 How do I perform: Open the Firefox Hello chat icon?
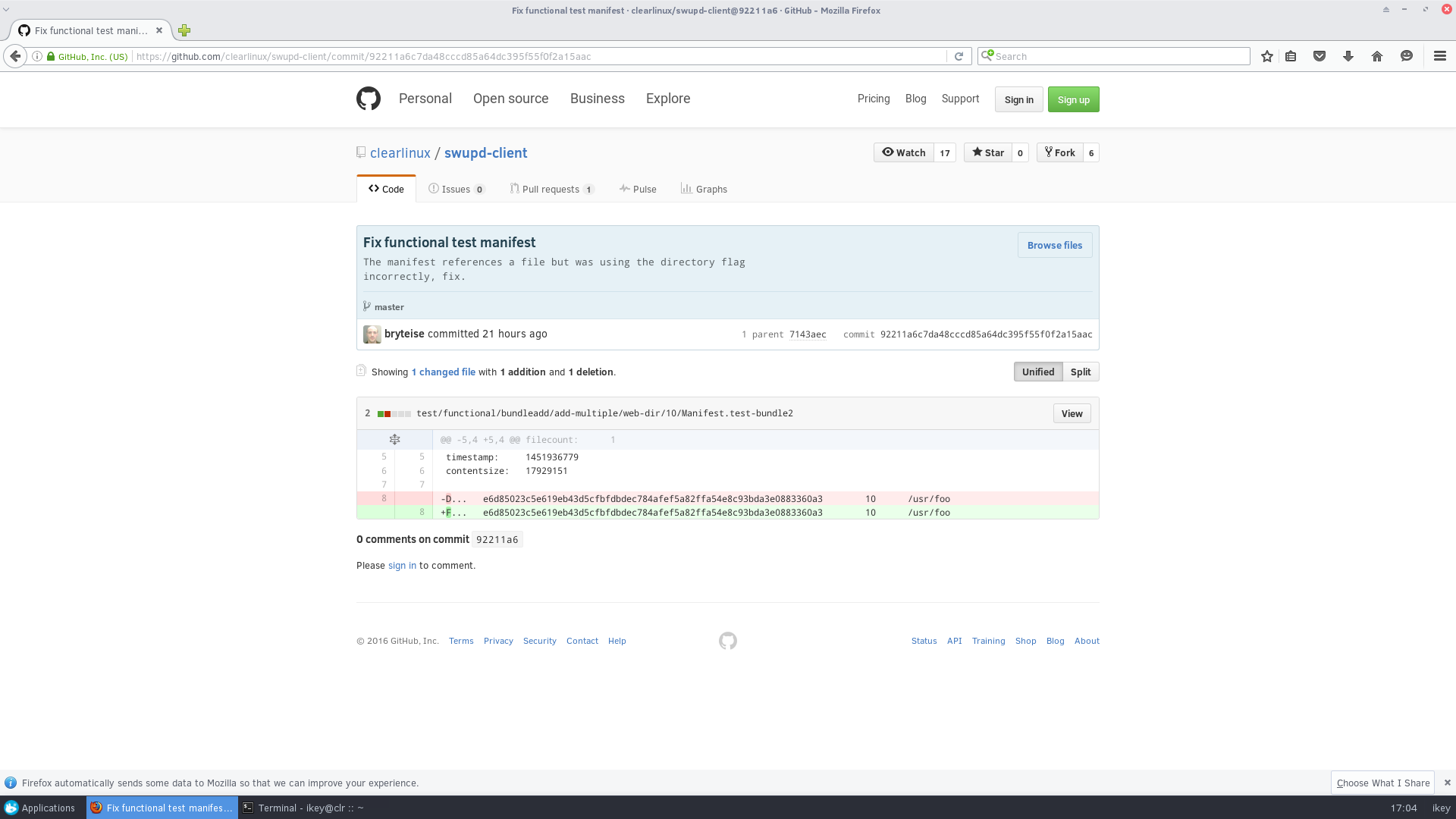1407,56
